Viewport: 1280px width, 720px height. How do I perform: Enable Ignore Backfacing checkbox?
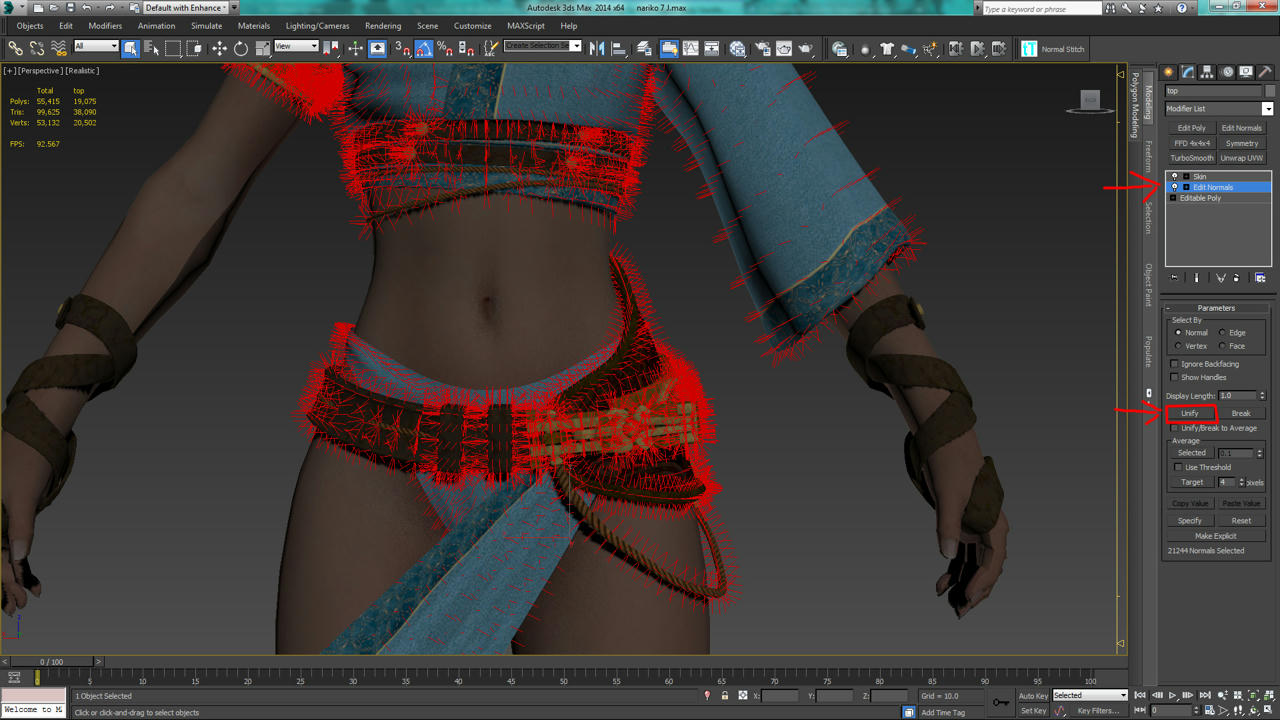coord(1175,364)
